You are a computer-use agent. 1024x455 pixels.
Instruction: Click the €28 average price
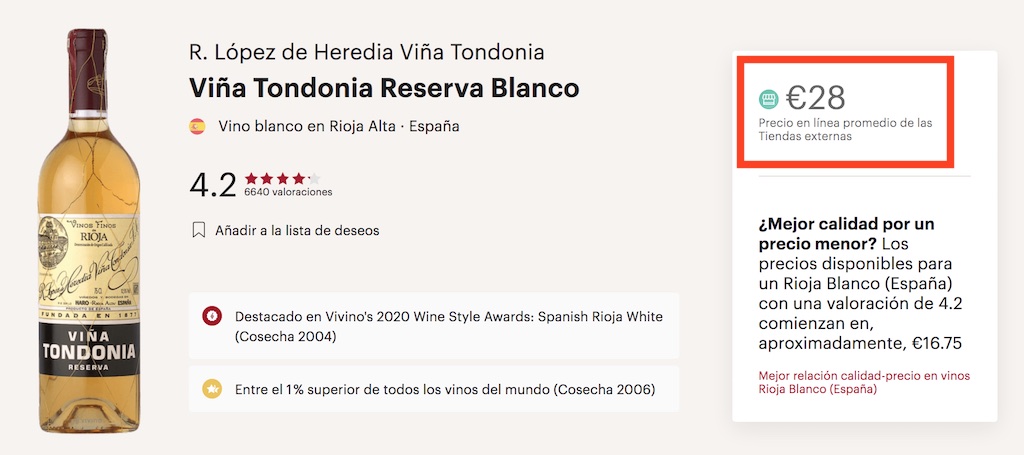coord(815,98)
